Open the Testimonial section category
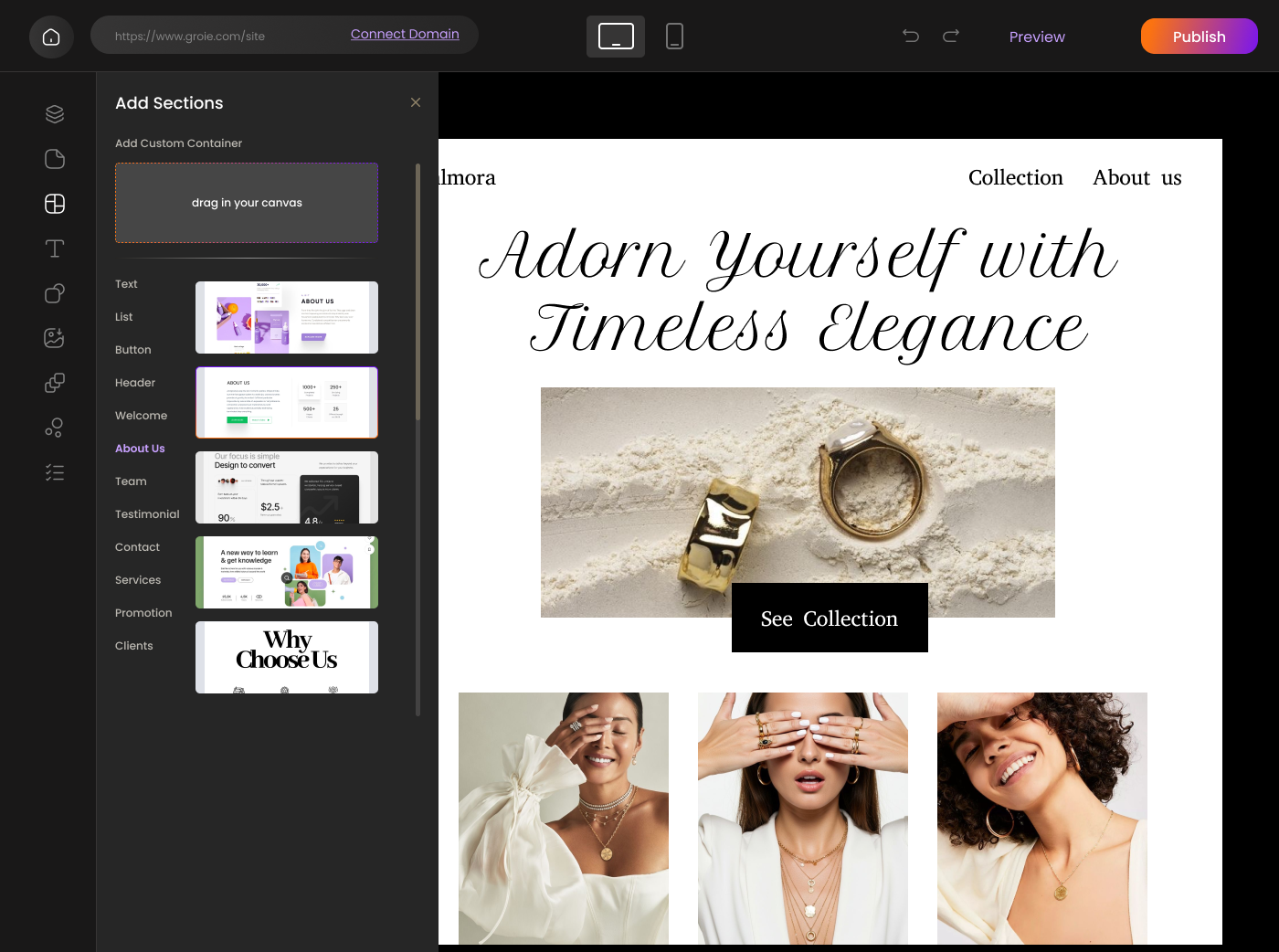Viewport: 1279px width, 952px height. tap(146, 513)
